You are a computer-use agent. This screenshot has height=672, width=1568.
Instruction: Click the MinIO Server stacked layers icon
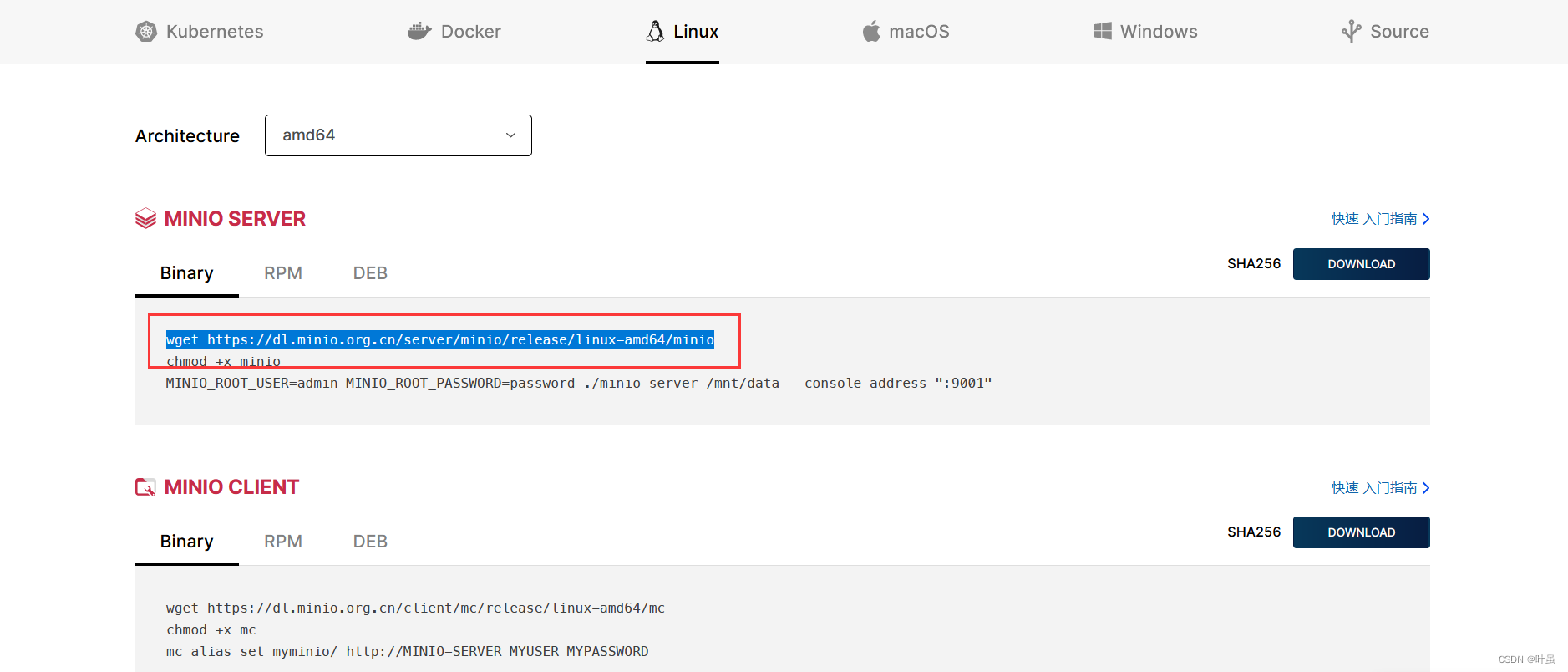tap(145, 218)
